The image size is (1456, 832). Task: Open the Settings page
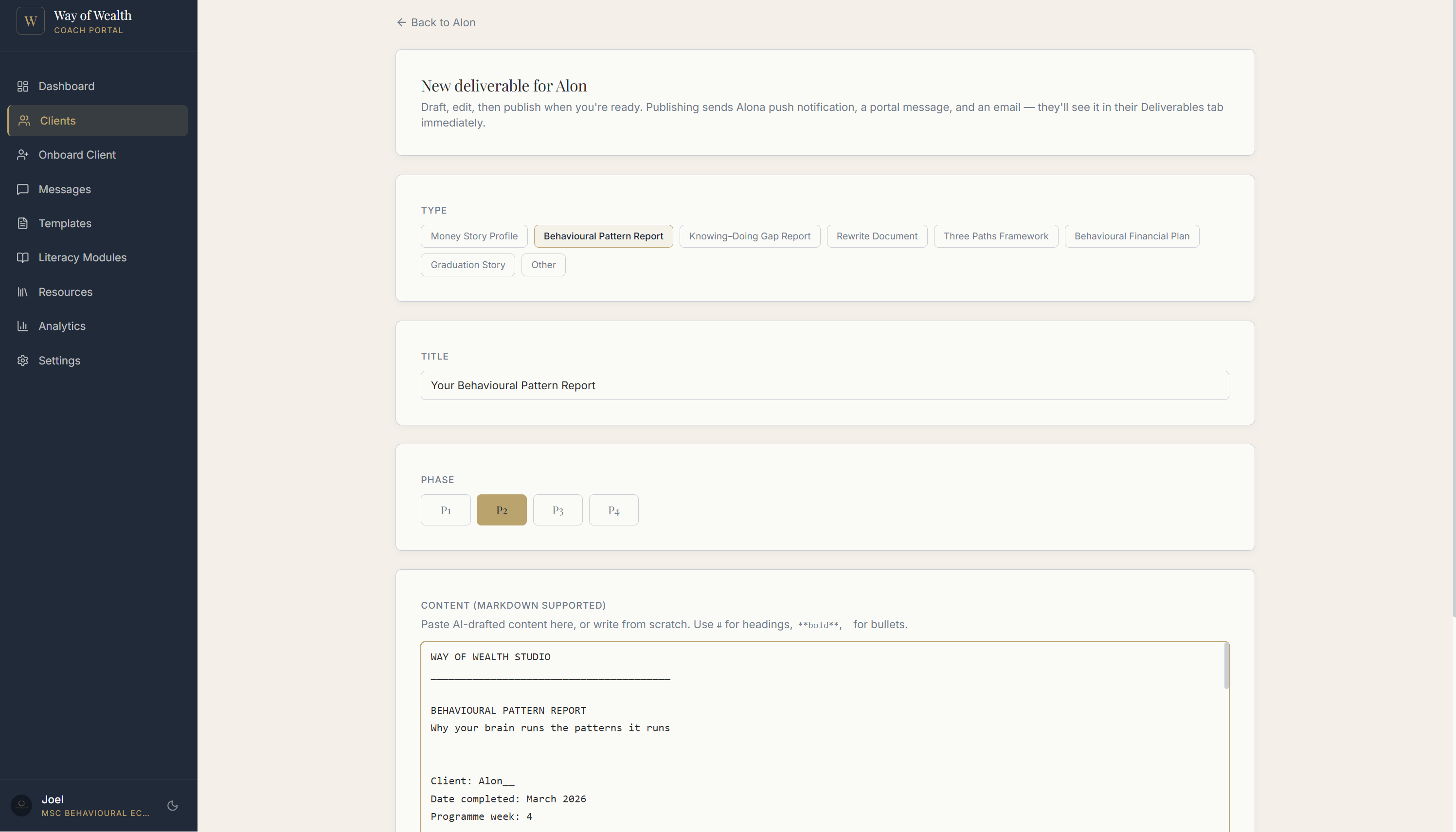pos(59,360)
